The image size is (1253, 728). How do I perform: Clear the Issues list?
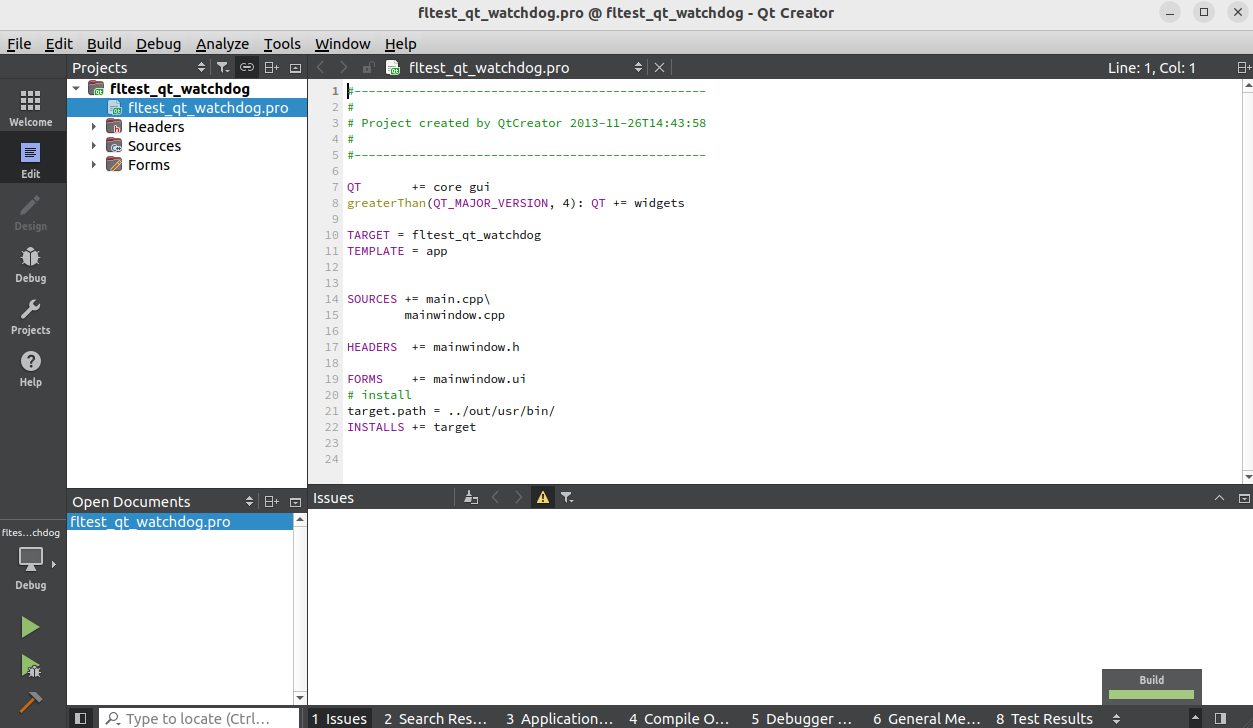pyautogui.click(x=471, y=497)
